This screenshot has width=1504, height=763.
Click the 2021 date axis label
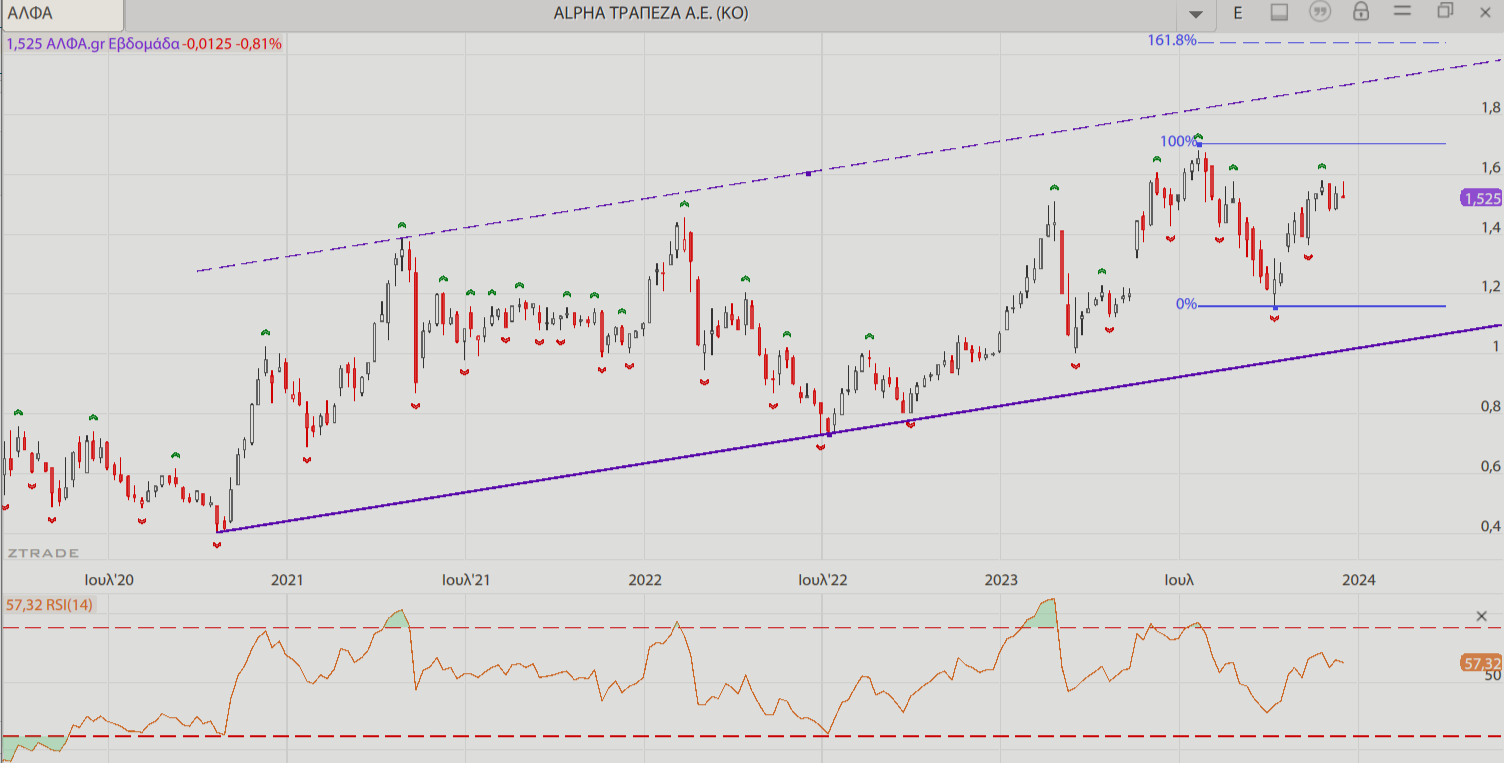[287, 580]
